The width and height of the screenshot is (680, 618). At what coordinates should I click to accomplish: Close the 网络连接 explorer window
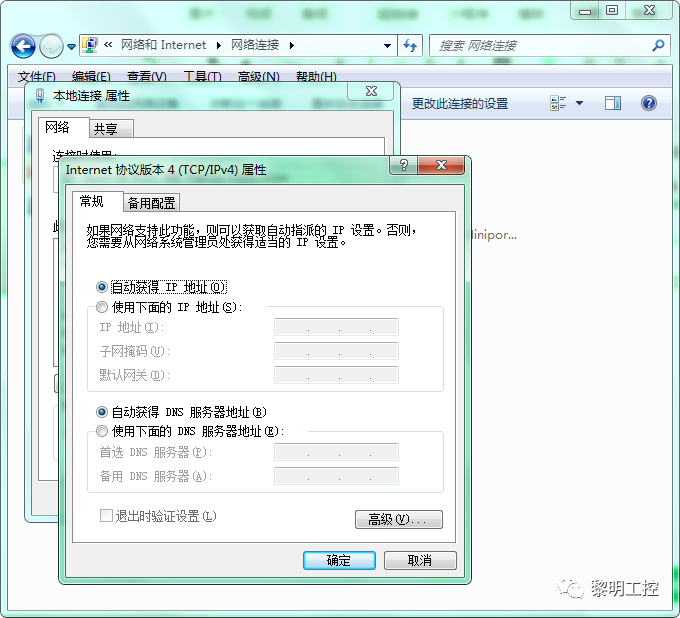649,10
